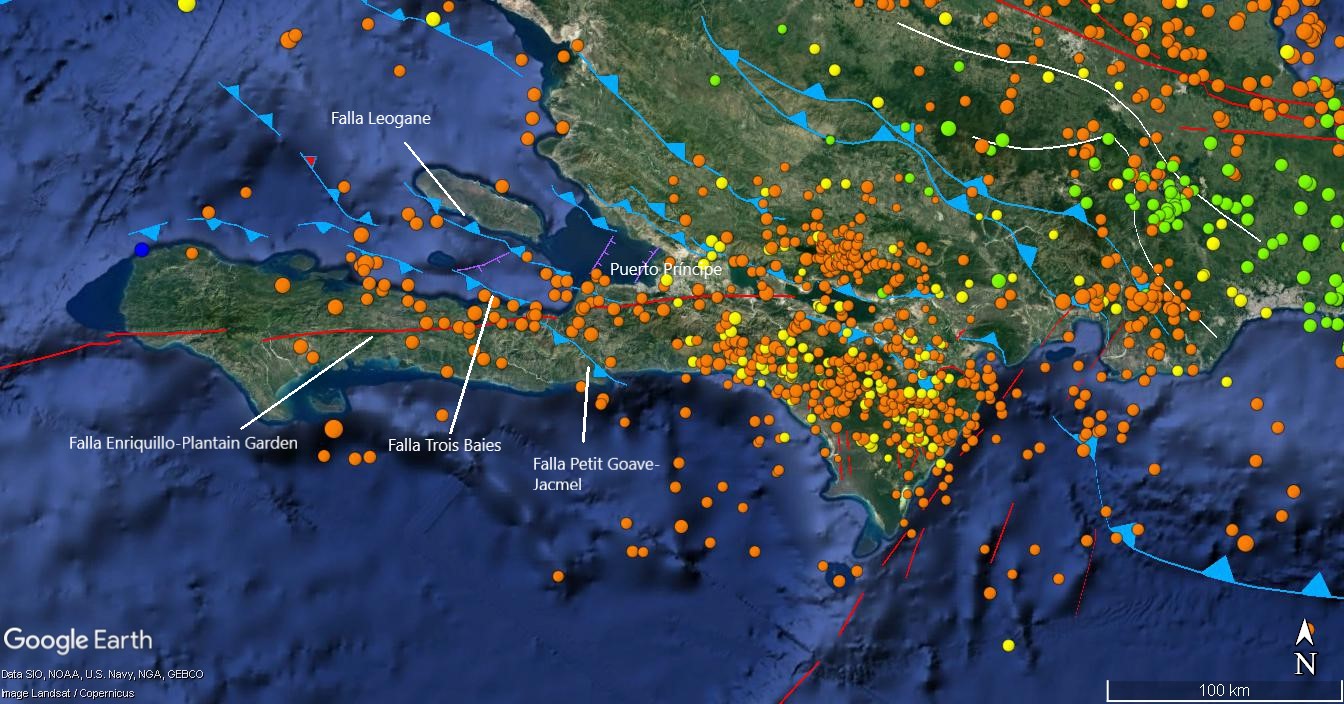Select the lone yellow dot left of the north arrow
Screen dimensions: 1344x704
(1008, 645)
